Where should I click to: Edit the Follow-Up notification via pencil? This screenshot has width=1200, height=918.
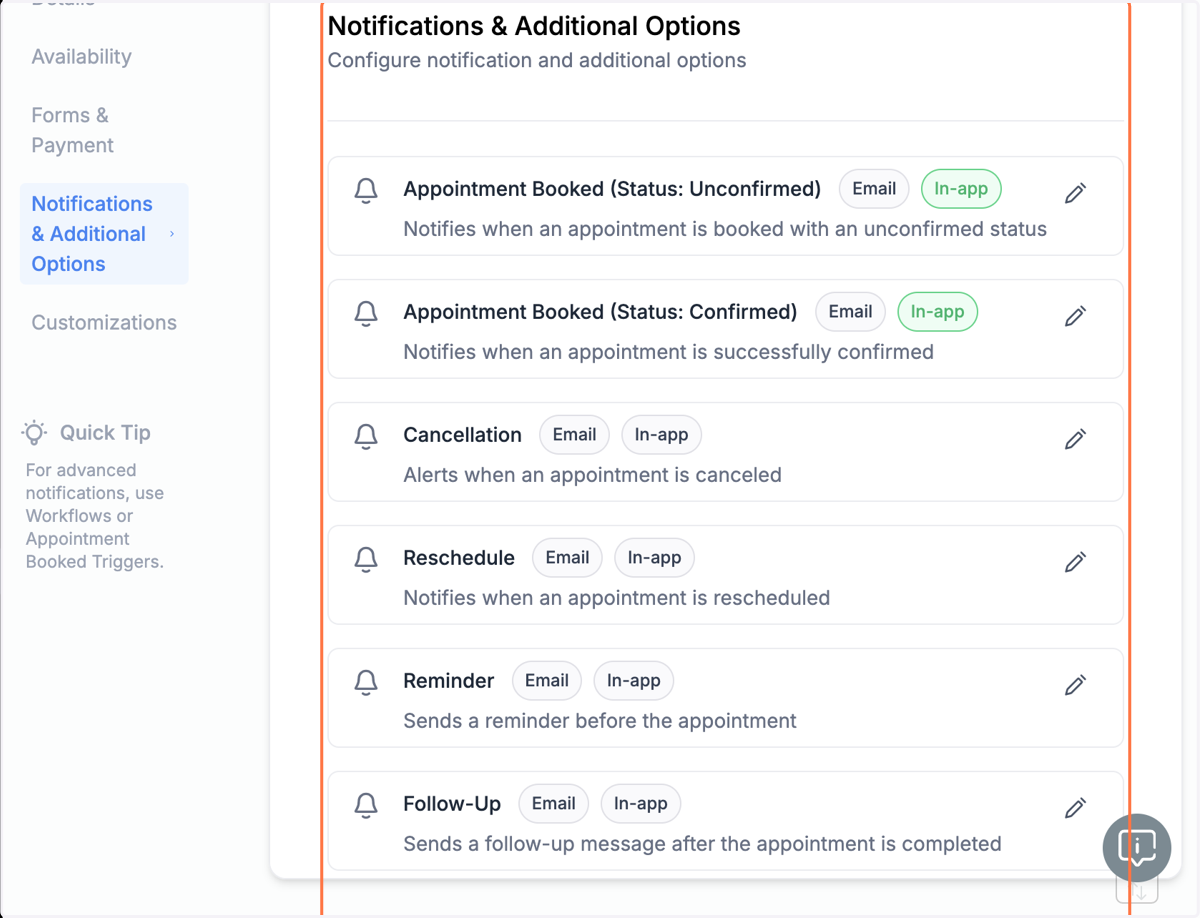click(x=1075, y=808)
